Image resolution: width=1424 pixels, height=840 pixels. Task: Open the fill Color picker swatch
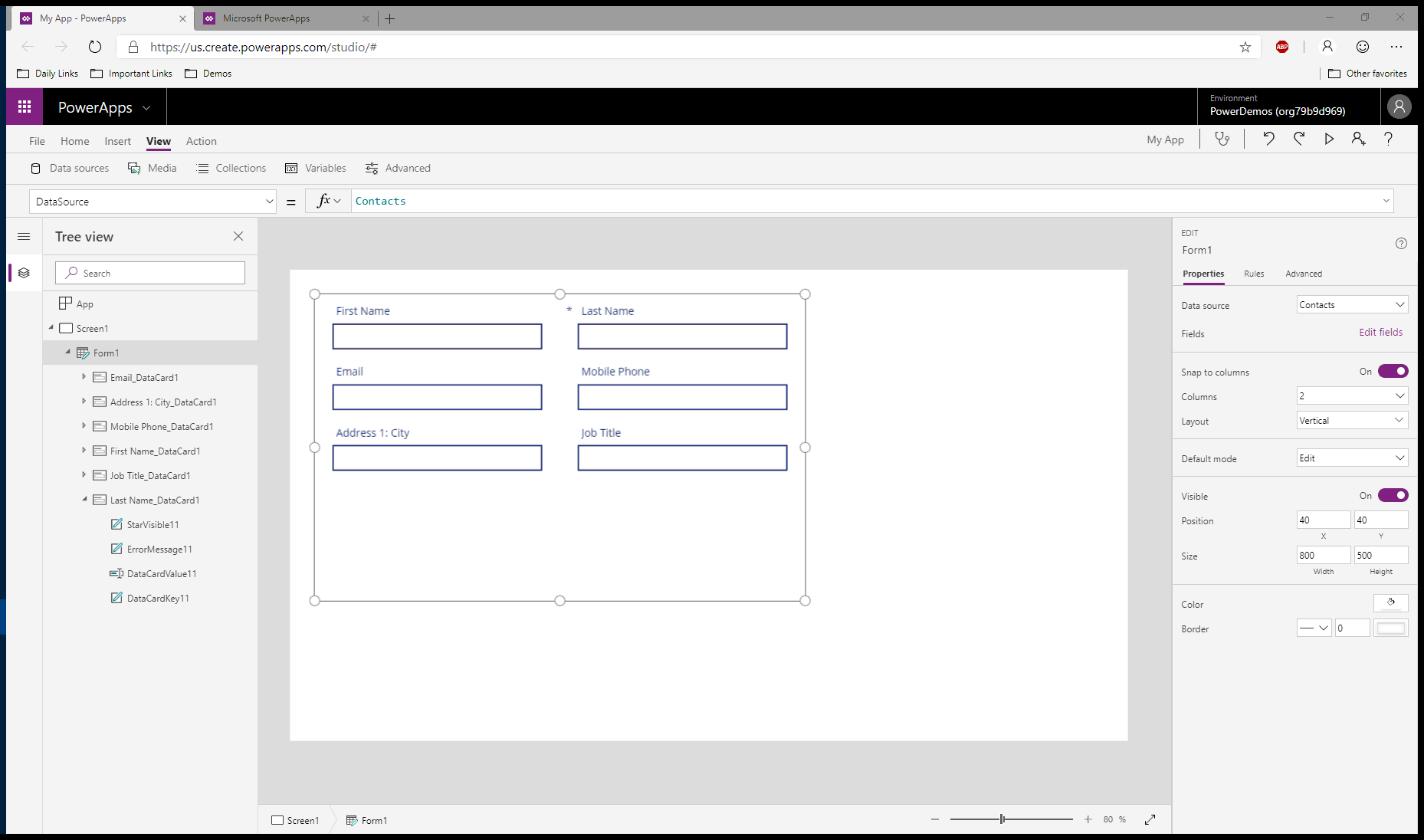coord(1390,603)
